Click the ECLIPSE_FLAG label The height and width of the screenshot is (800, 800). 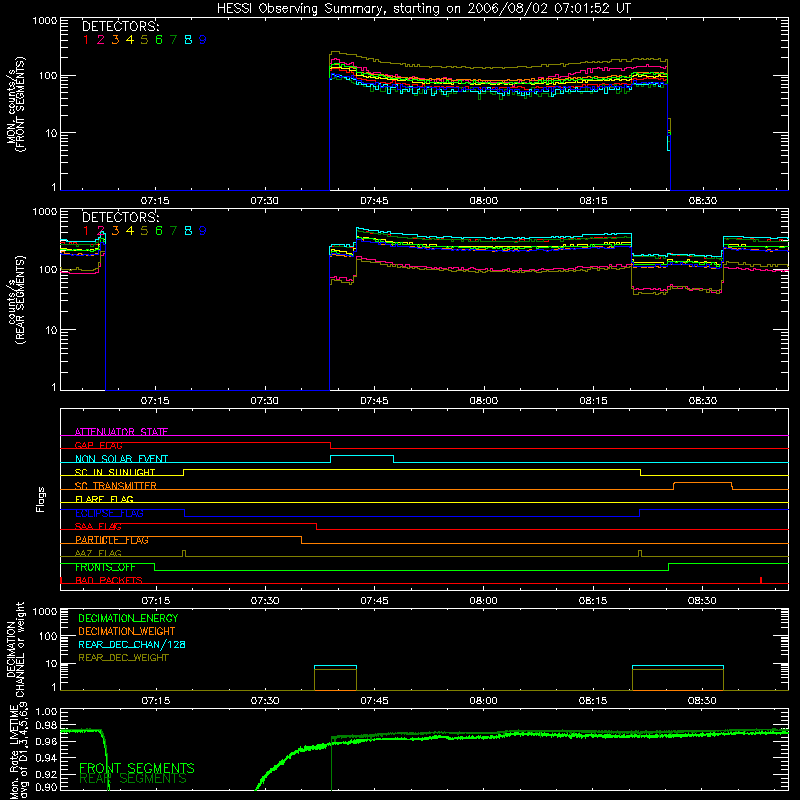point(109,513)
